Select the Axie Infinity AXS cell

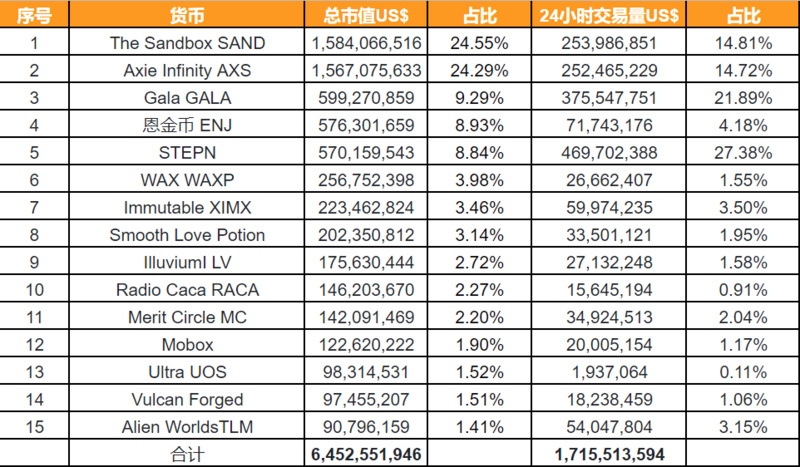tap(187, 71)
